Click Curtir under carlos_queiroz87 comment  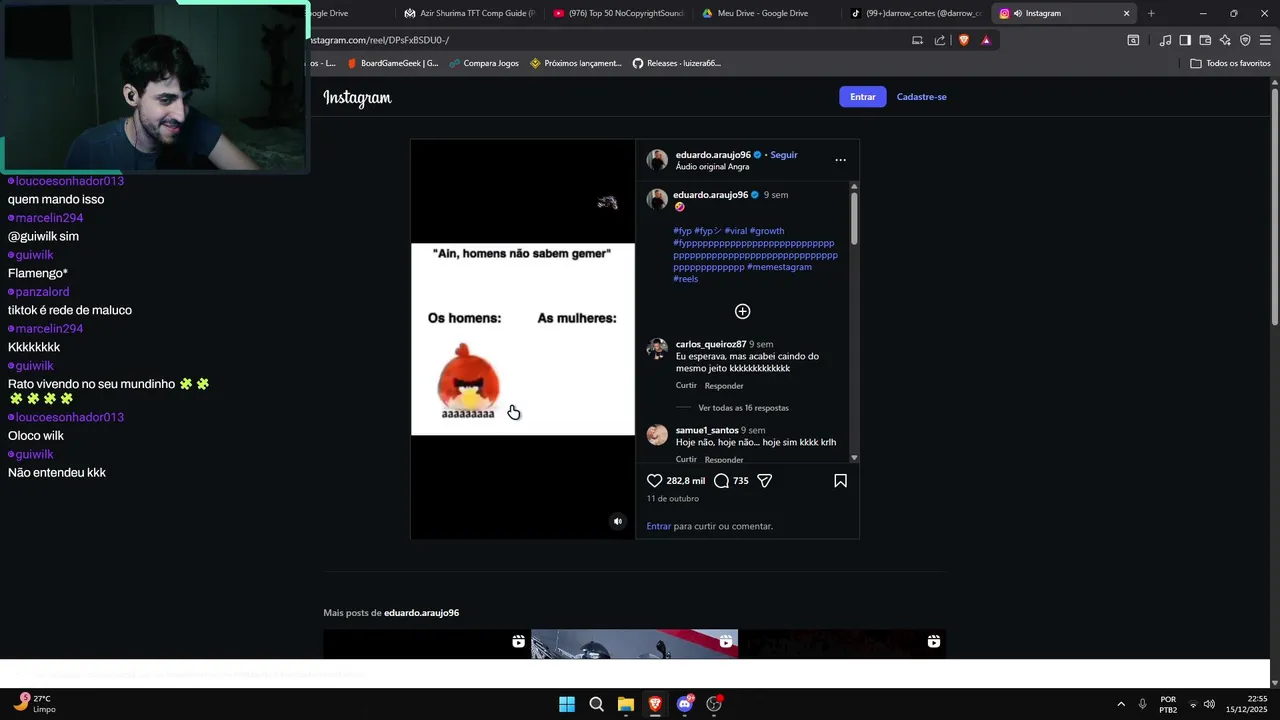point(686,386)
